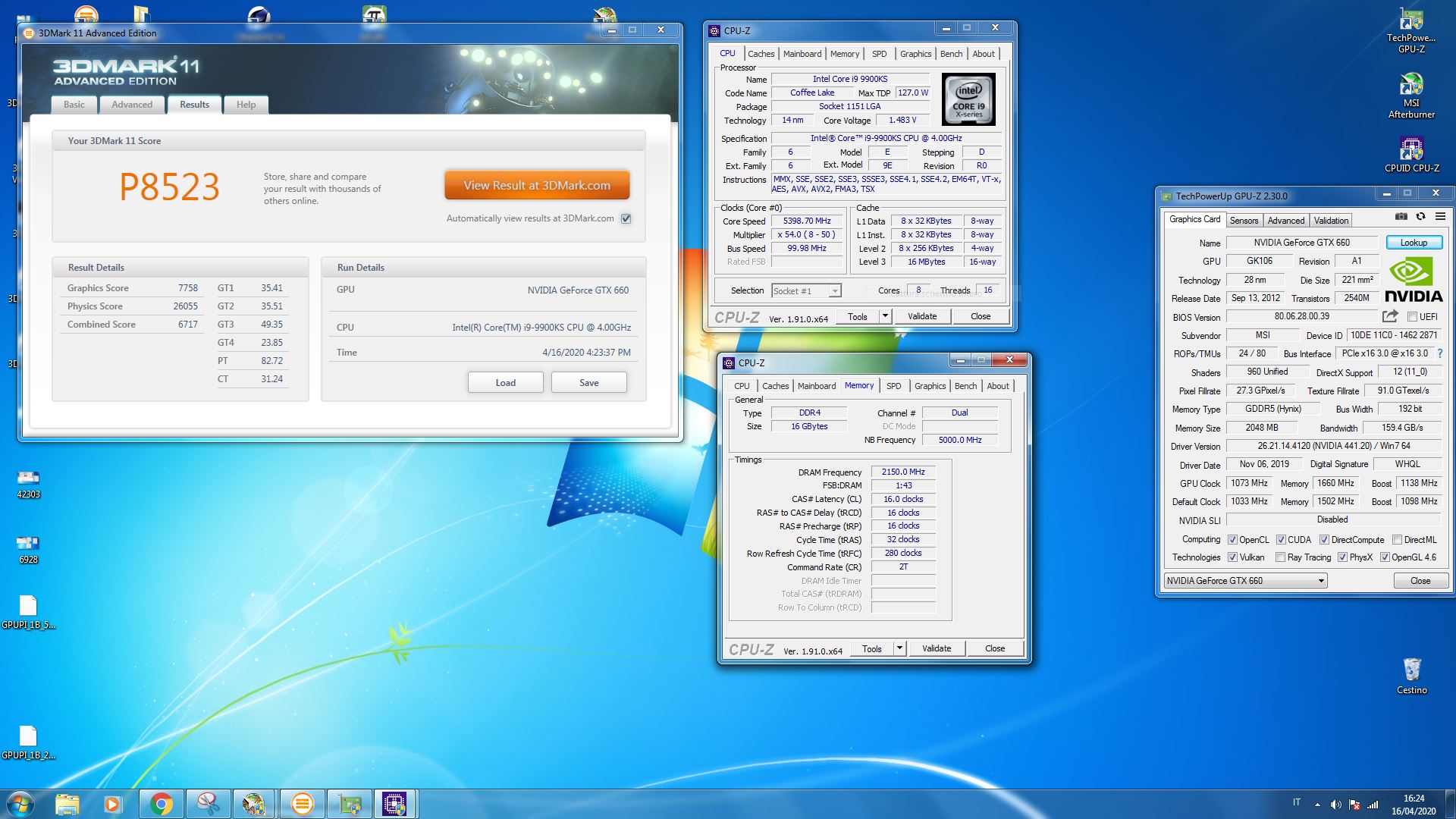Toggle DirectML checkbox

tap(1397, 540)
